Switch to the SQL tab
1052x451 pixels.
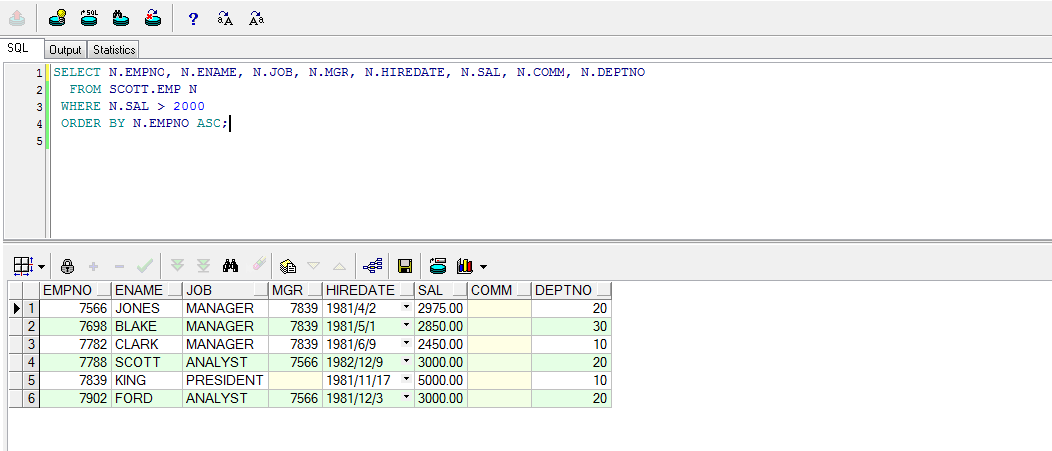pos(17,48)
